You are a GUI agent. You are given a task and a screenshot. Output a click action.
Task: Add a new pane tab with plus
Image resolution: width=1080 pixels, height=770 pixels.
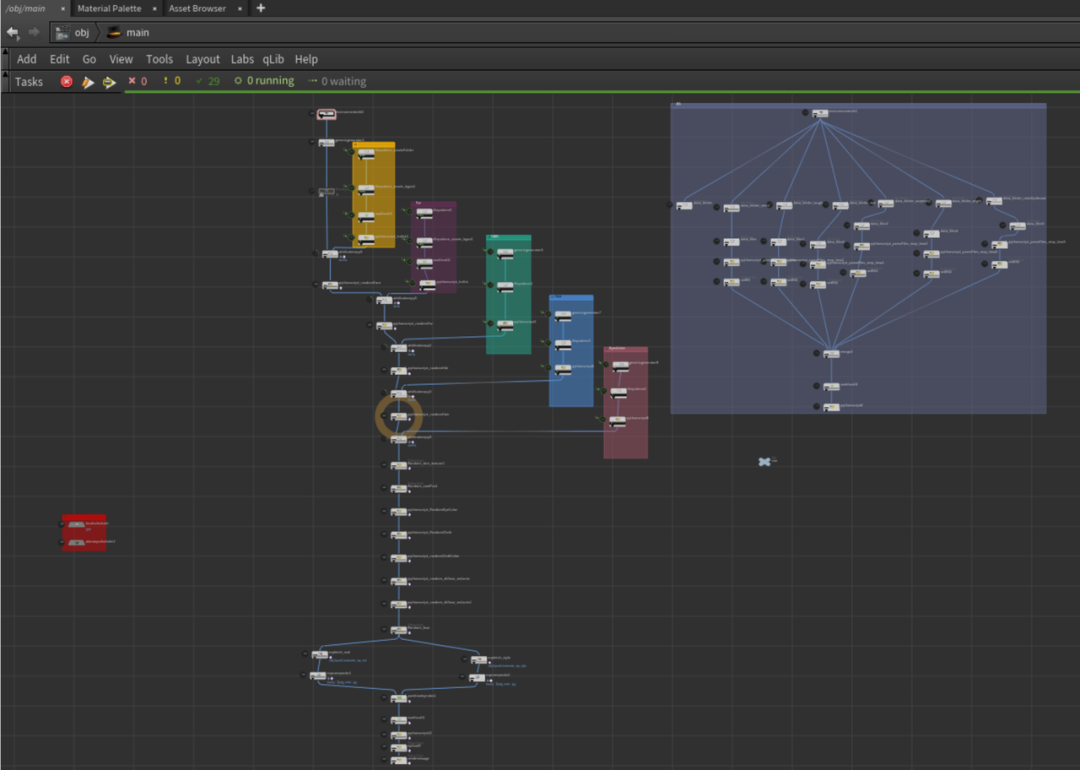(x=261, y=8)
